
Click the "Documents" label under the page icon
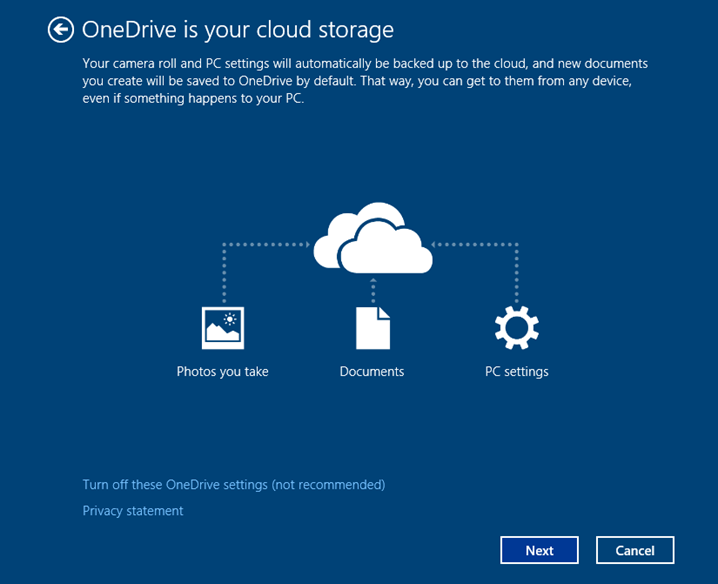(372, 372)
